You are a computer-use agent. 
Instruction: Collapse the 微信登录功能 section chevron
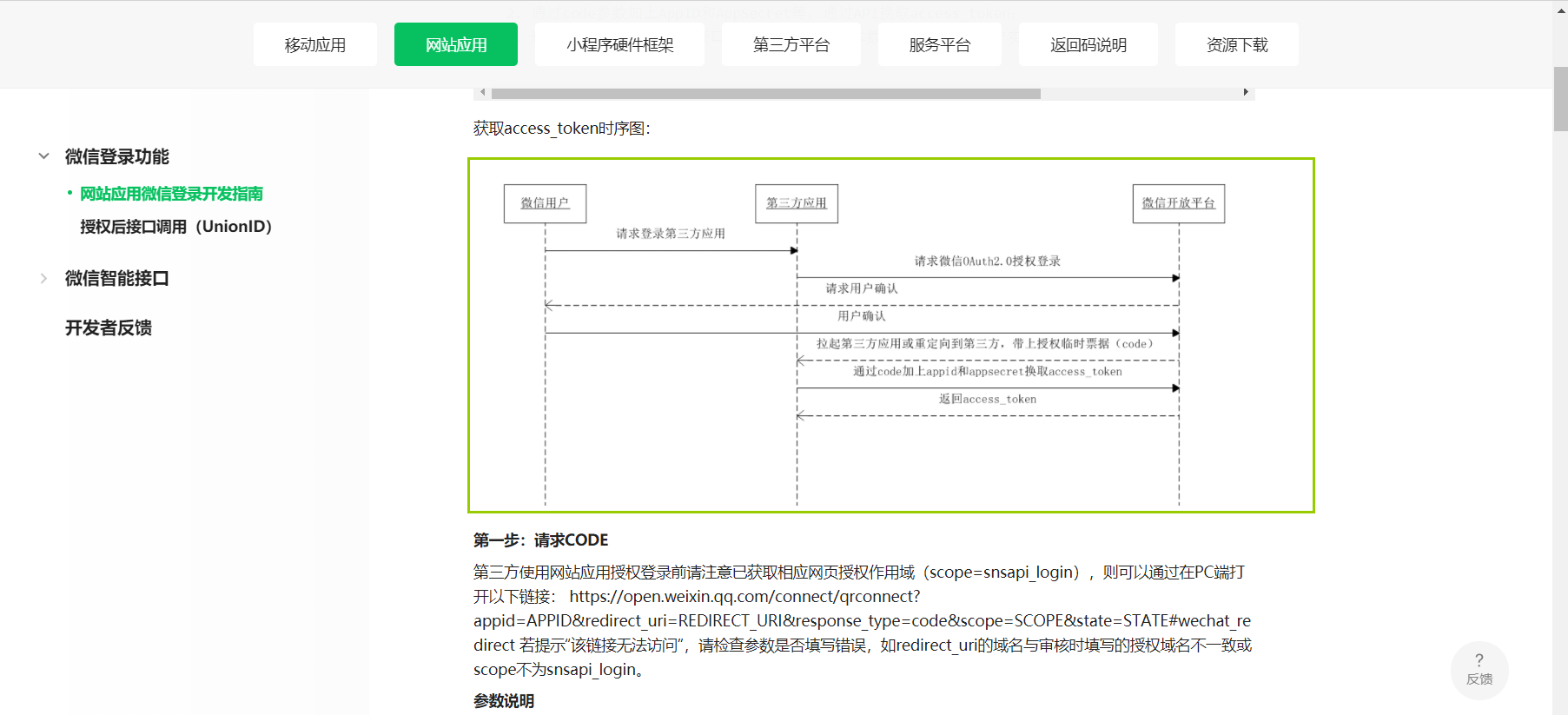[x=43, y=156]
